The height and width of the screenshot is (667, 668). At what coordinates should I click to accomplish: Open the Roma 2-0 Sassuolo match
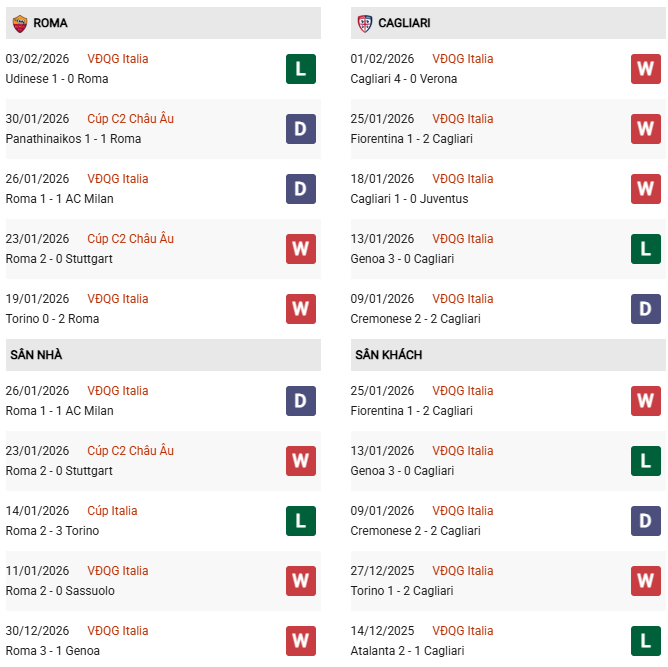(60, 591)
